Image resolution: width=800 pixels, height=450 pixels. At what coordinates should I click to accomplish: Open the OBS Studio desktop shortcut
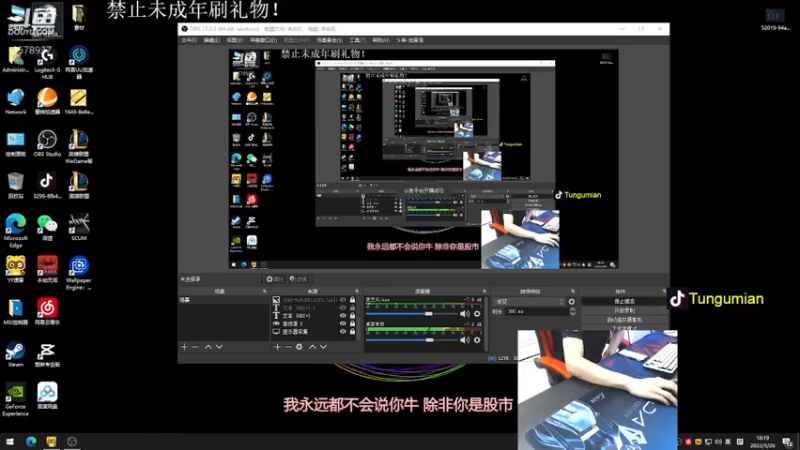point(47,143)
